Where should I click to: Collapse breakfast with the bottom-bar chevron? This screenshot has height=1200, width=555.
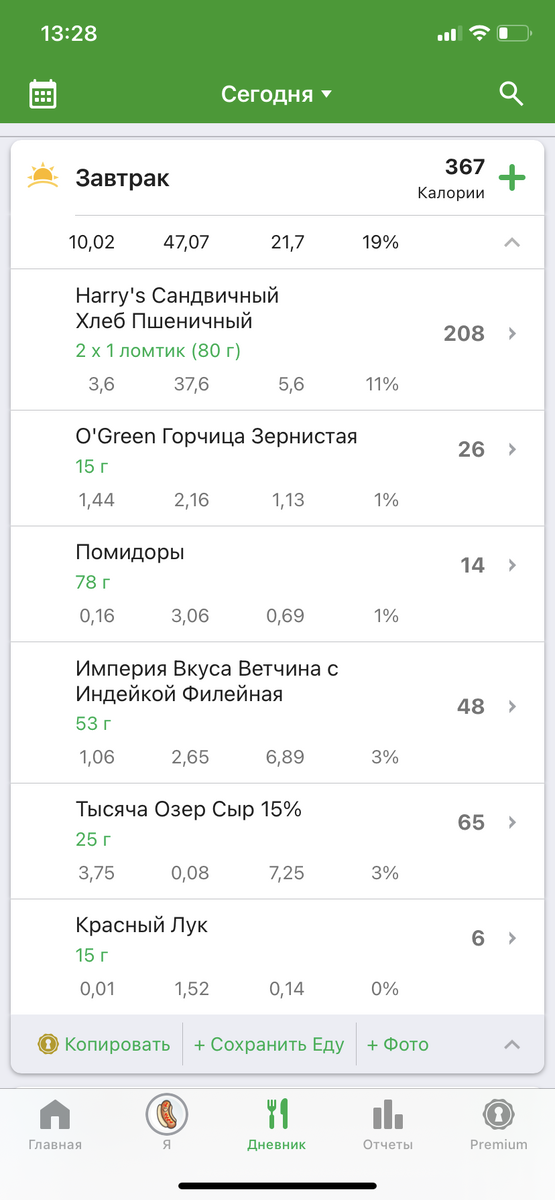pos(512,1045)
